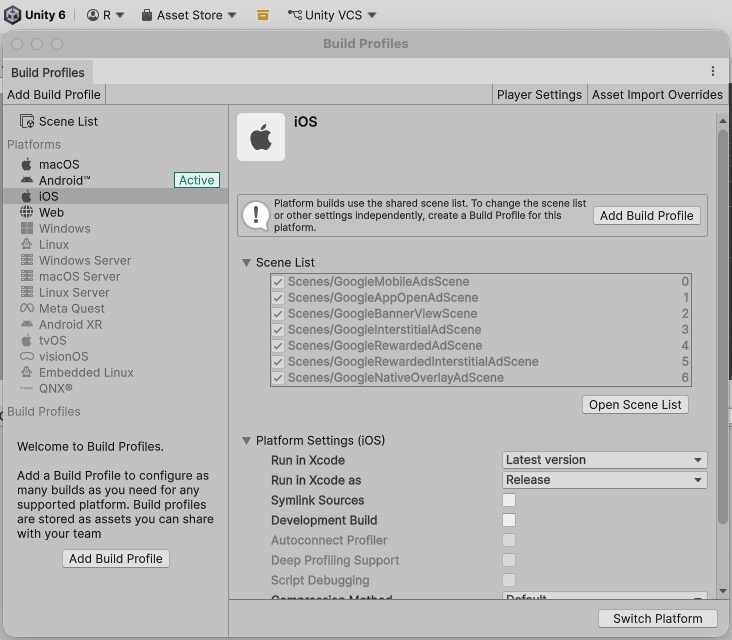Click the warning exclamation icon
The image size is (732, 640).
pos(255,216)
